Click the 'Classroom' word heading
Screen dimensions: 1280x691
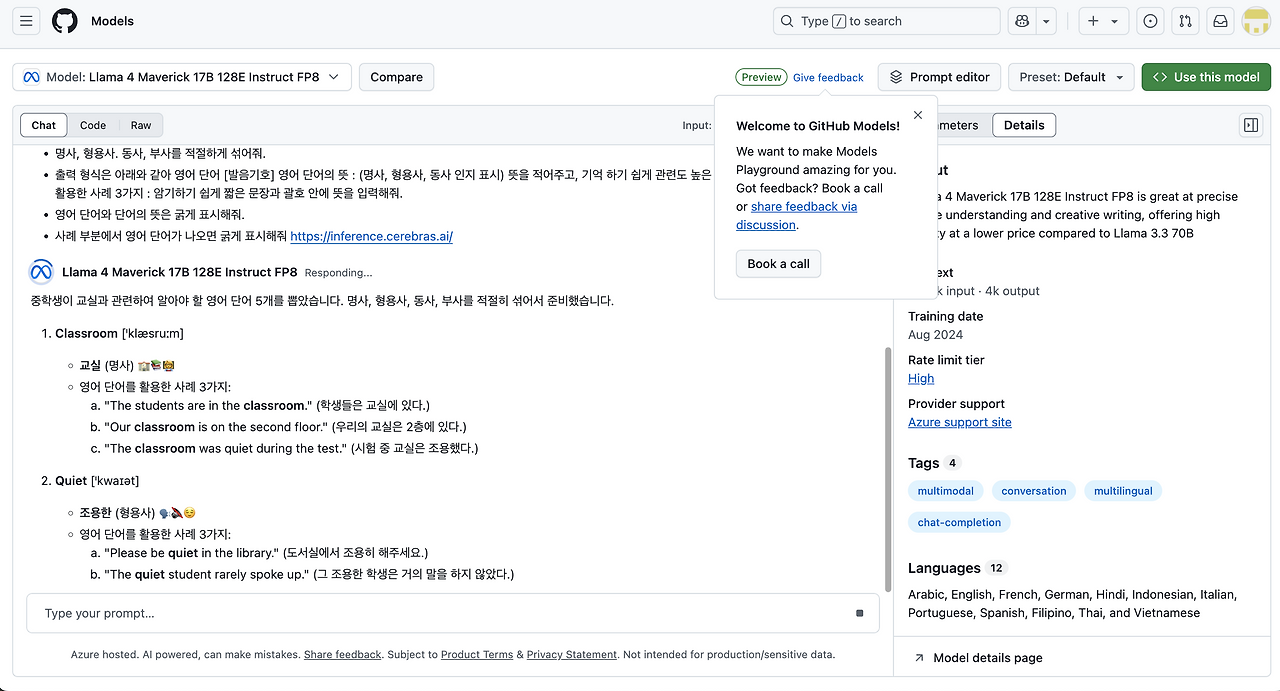coord(86,333)
